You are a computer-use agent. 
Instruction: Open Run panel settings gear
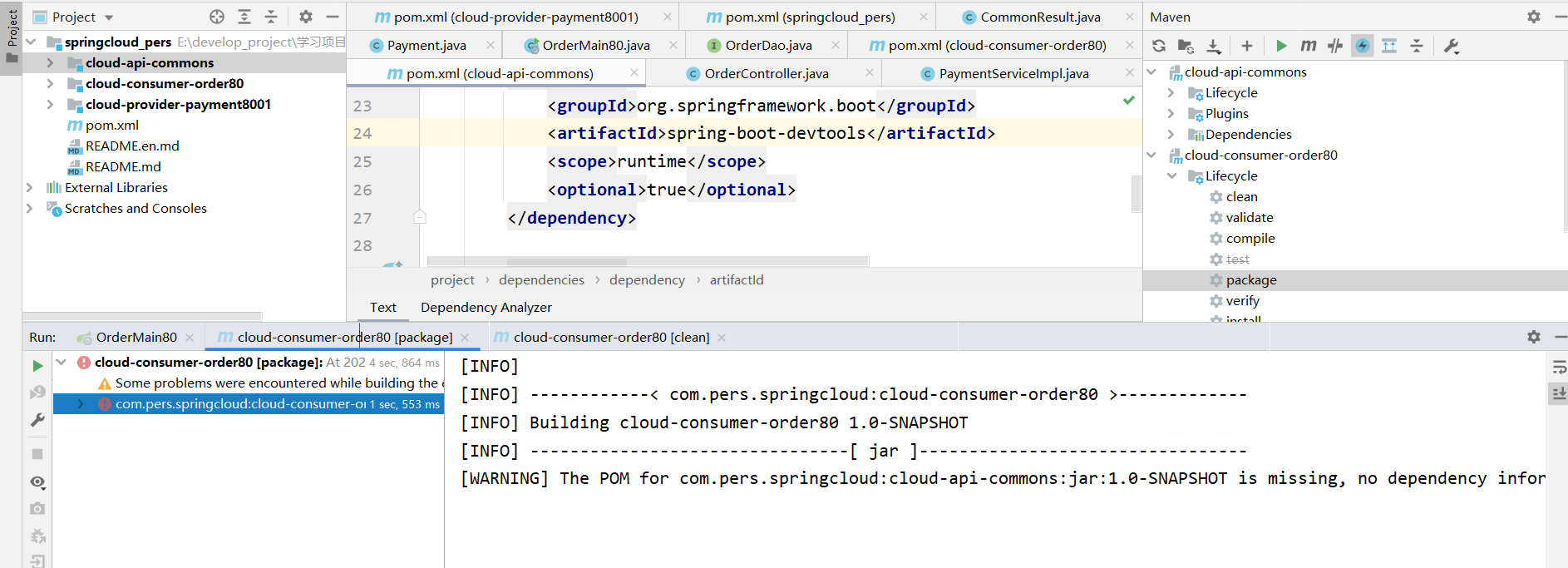[1534, 337]
